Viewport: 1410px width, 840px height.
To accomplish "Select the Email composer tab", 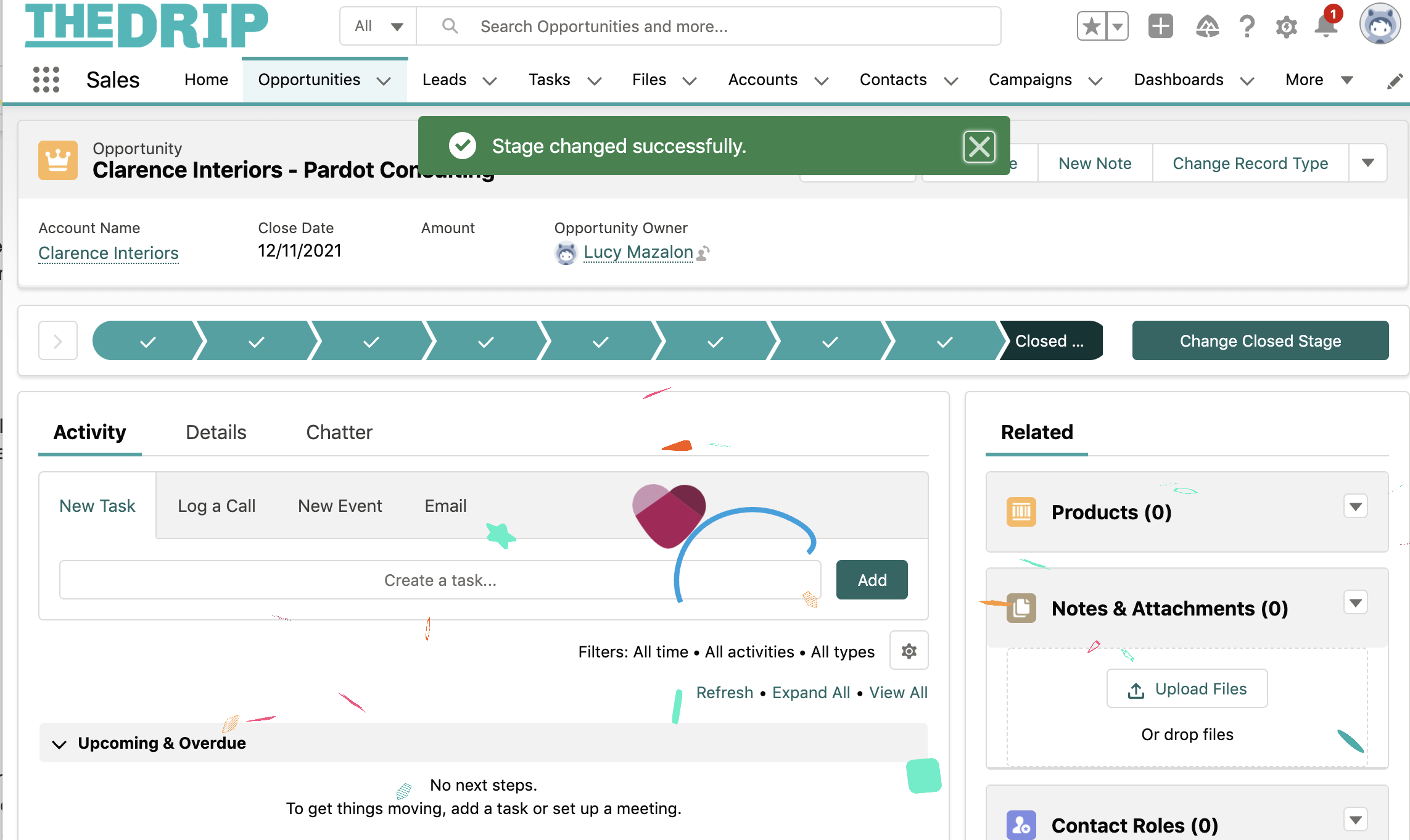I will click(445, 506).
